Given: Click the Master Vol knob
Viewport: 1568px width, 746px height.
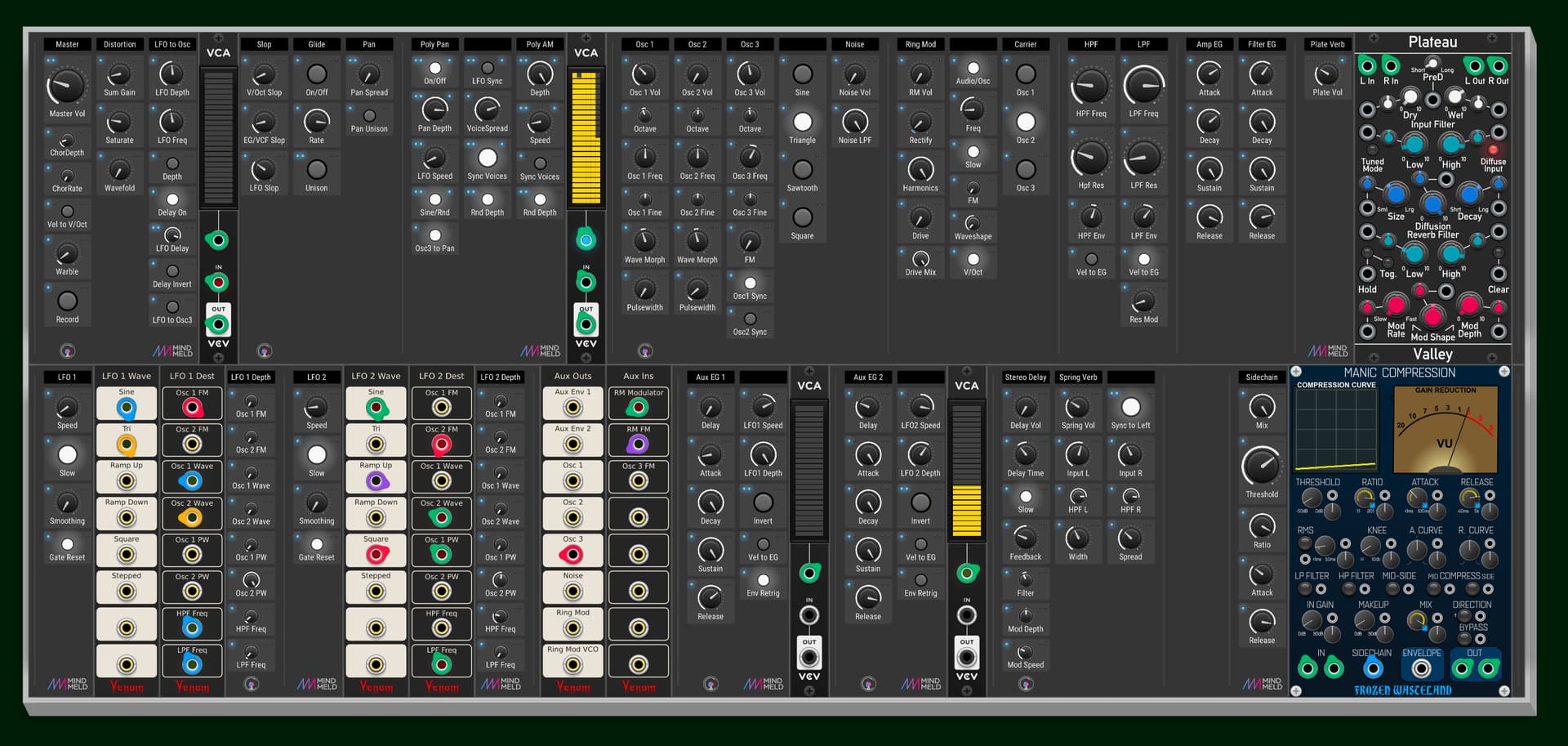Looking at the screenshot, I should [x=66, y=87].
